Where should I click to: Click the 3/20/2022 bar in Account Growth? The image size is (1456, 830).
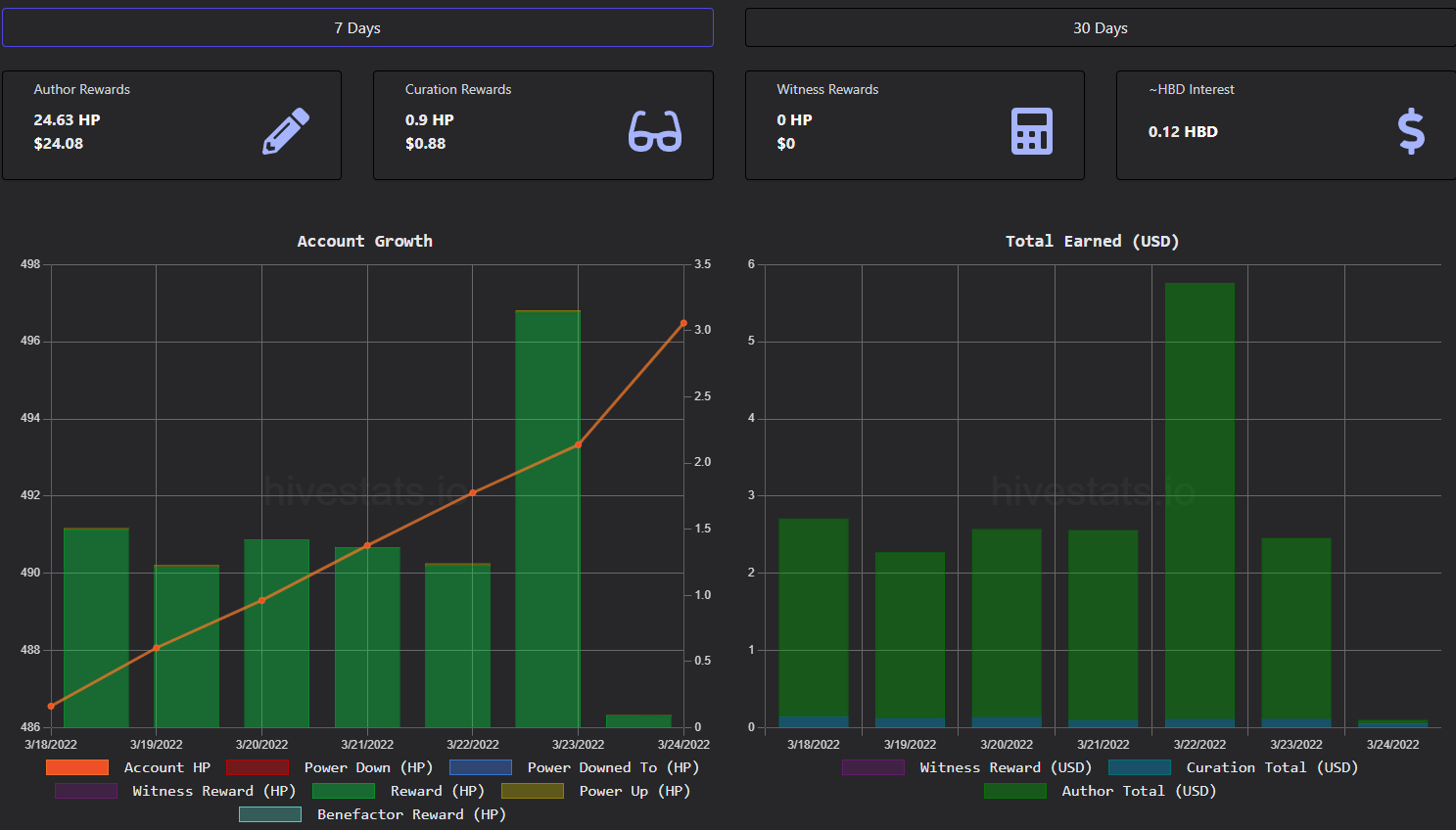[277, 633]
